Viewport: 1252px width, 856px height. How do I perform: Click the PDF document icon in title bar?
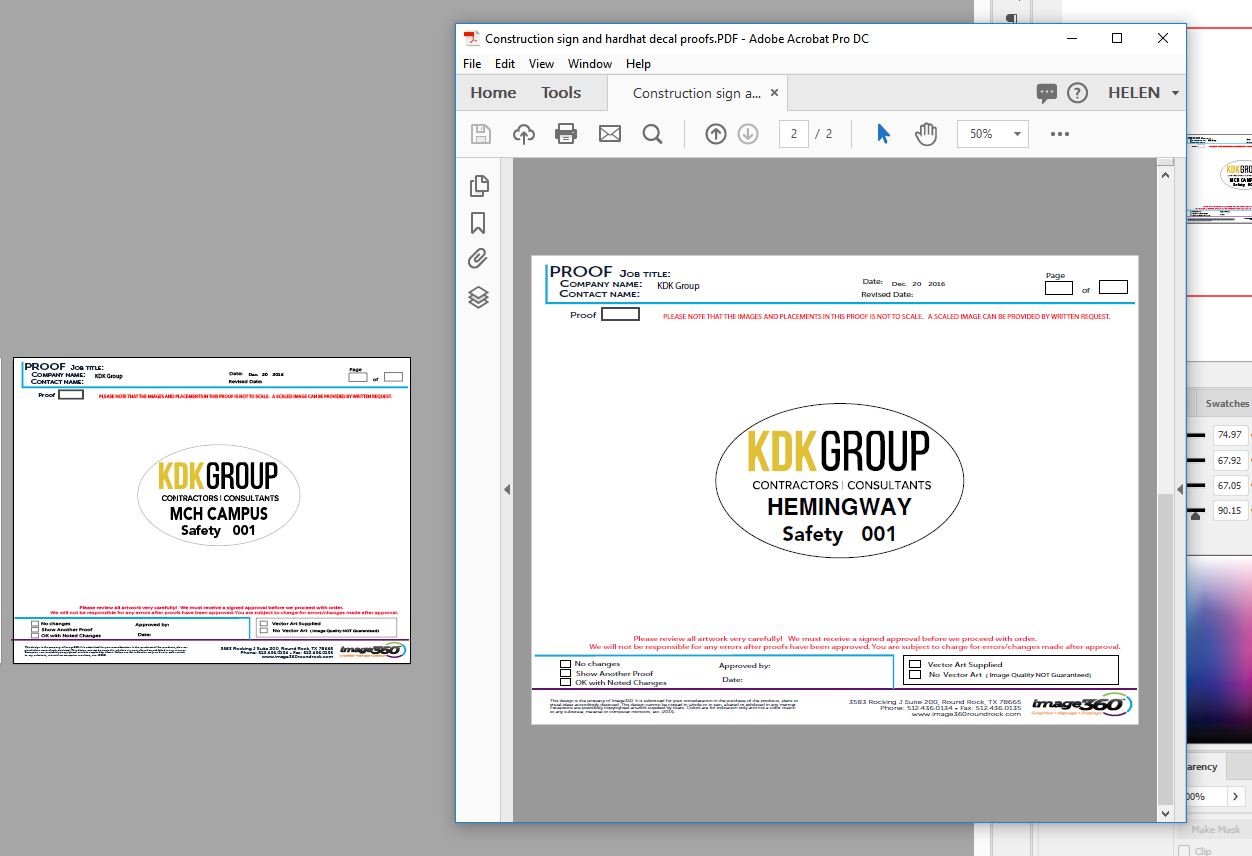(x=472, y=39)
